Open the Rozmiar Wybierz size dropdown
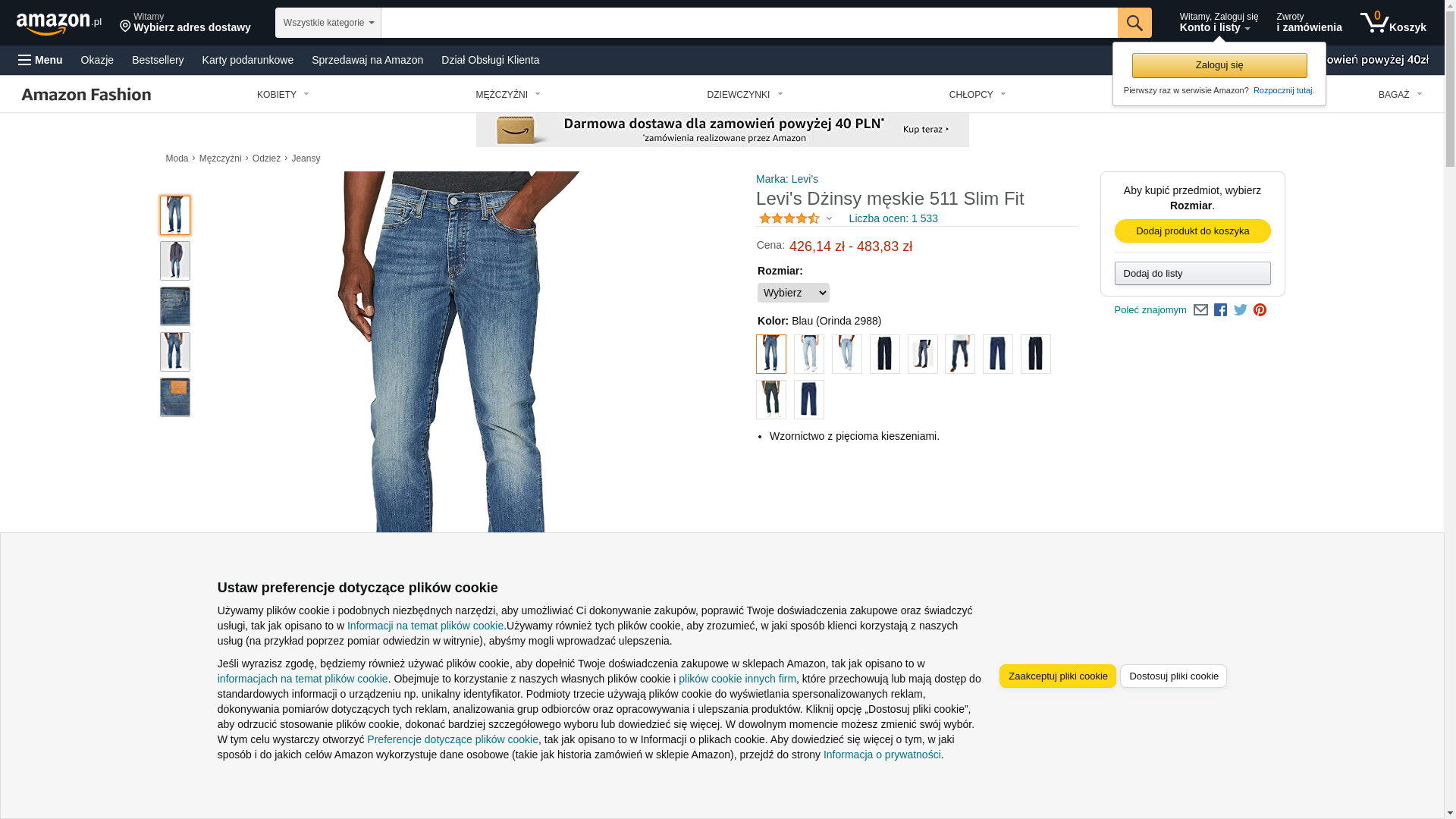The width and height of the screenshot is (1456, 819). click(x=793, y=293)
